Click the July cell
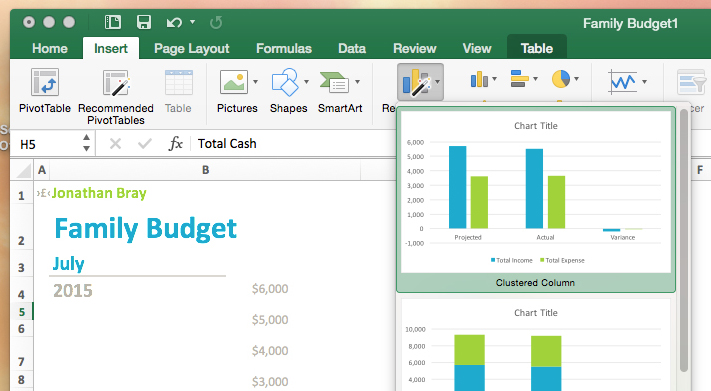 point(68,264)
